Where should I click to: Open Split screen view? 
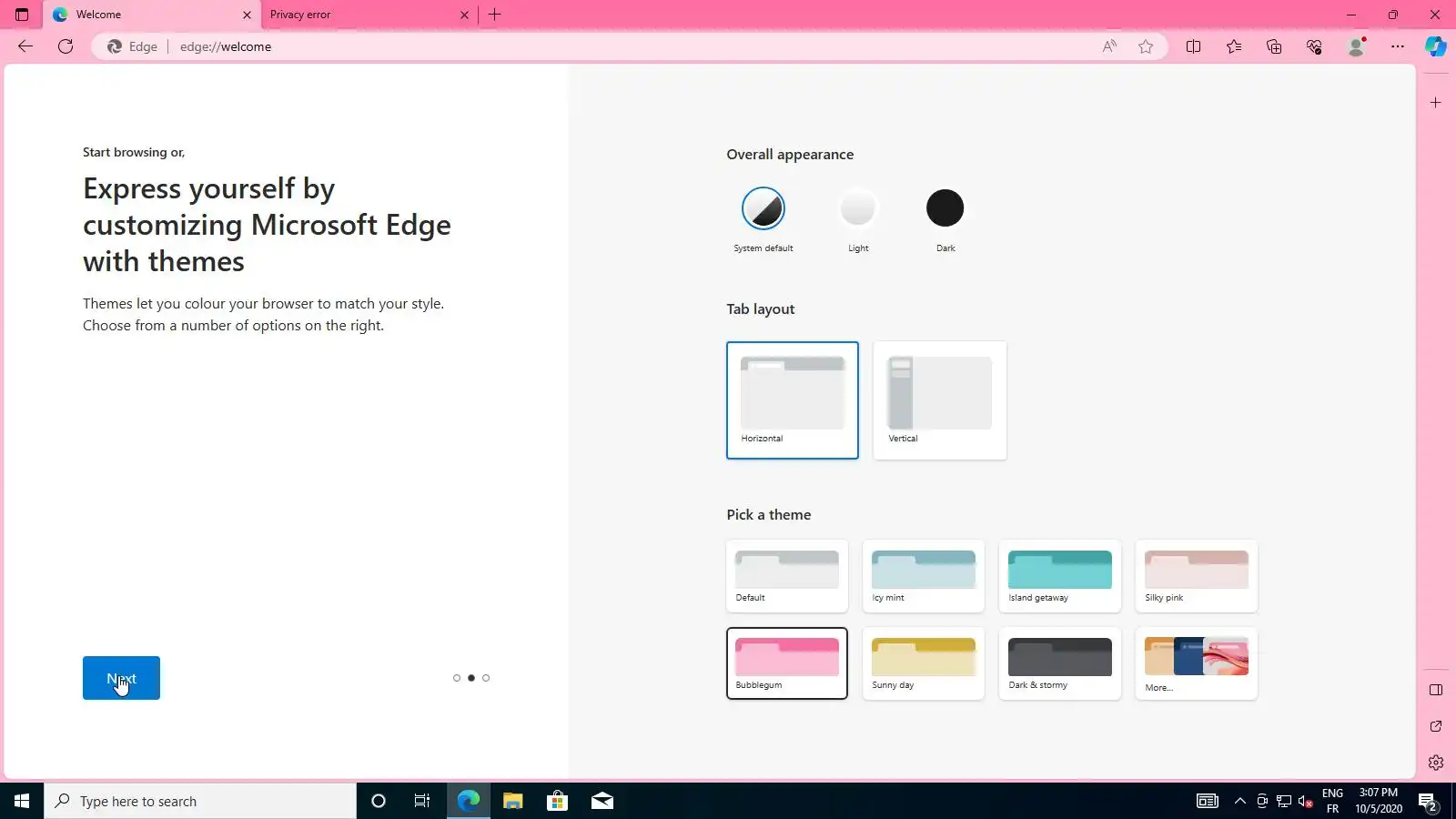pos(1193,46)
